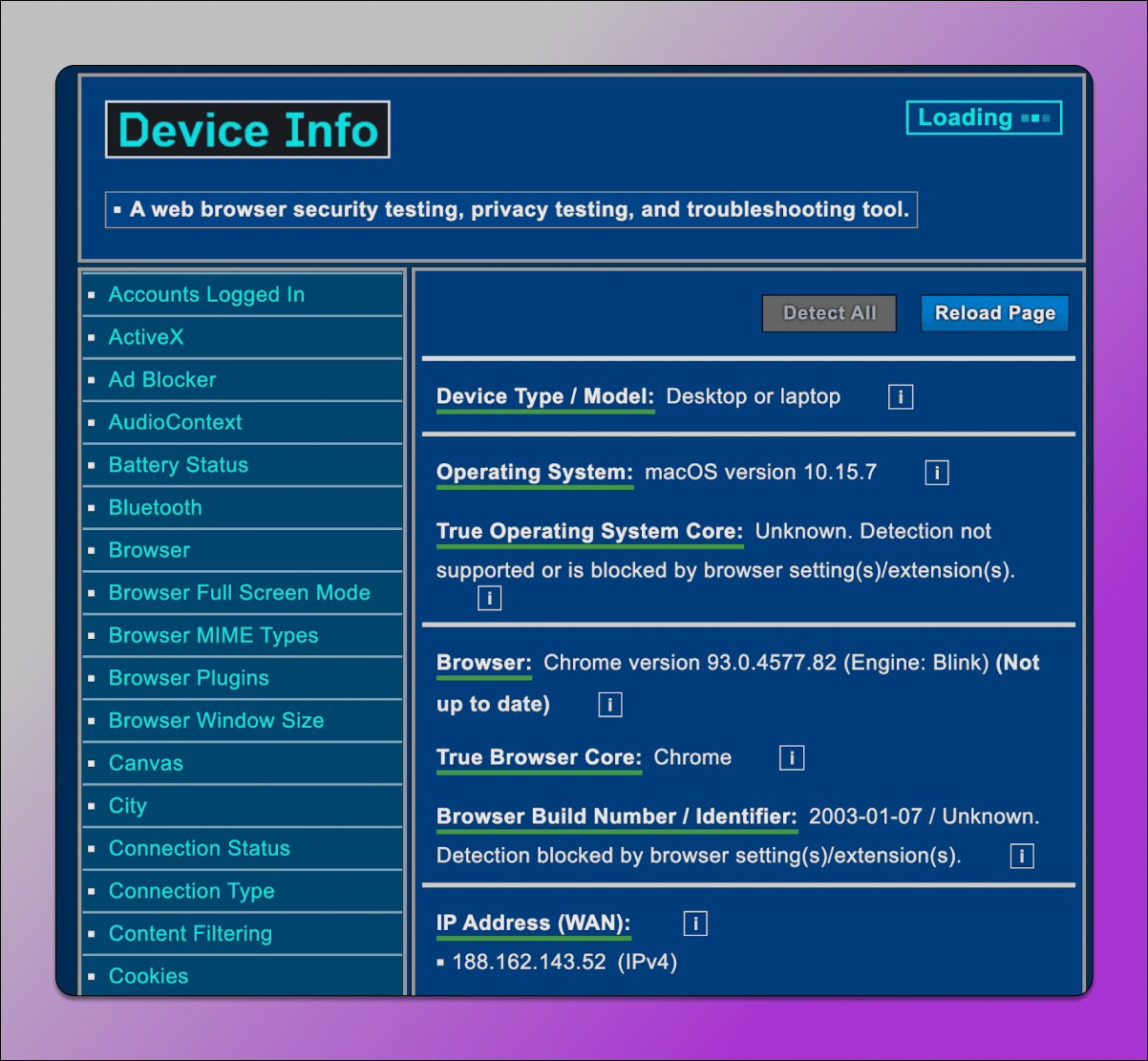Open the Operating System info icon
1148x1061 pixels.
pos(936,472)
